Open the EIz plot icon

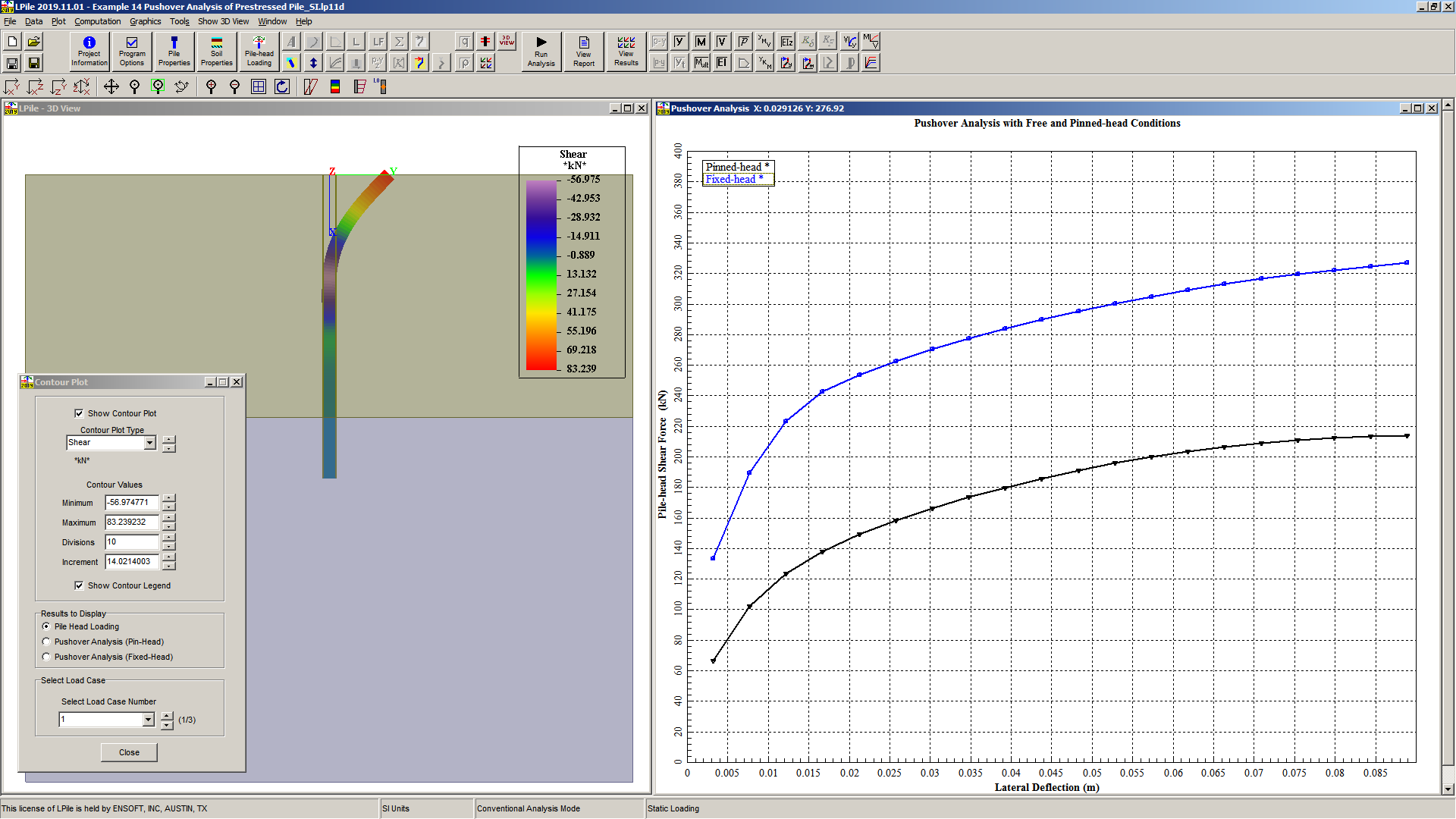[786, 42]
